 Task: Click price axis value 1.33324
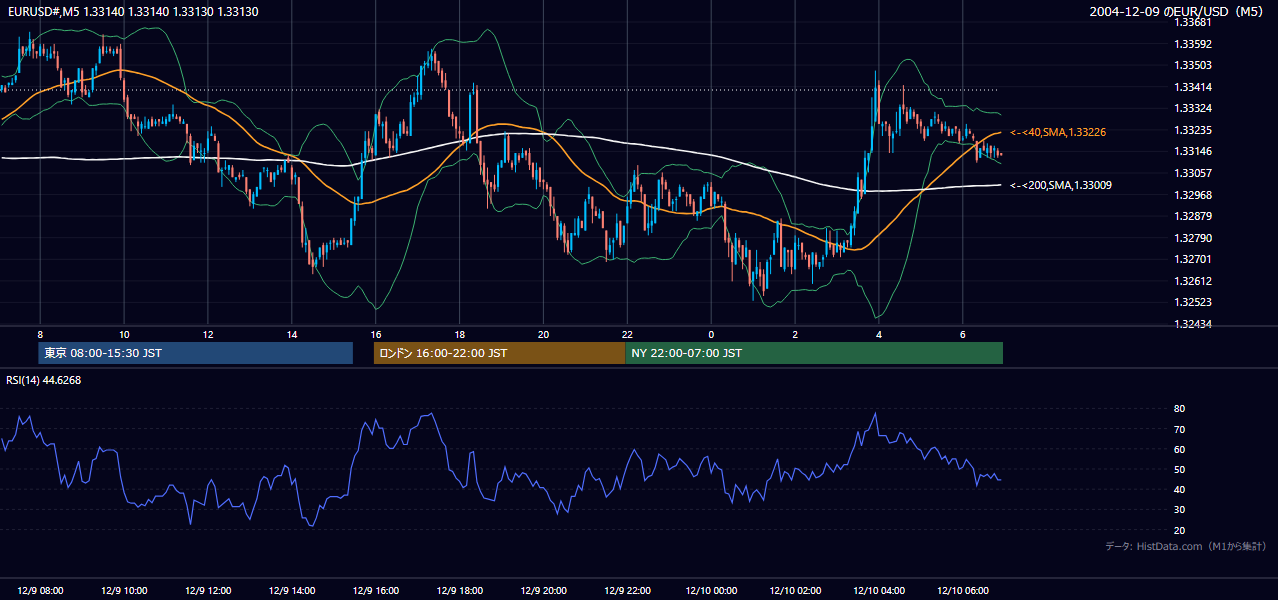[1193, 108]
